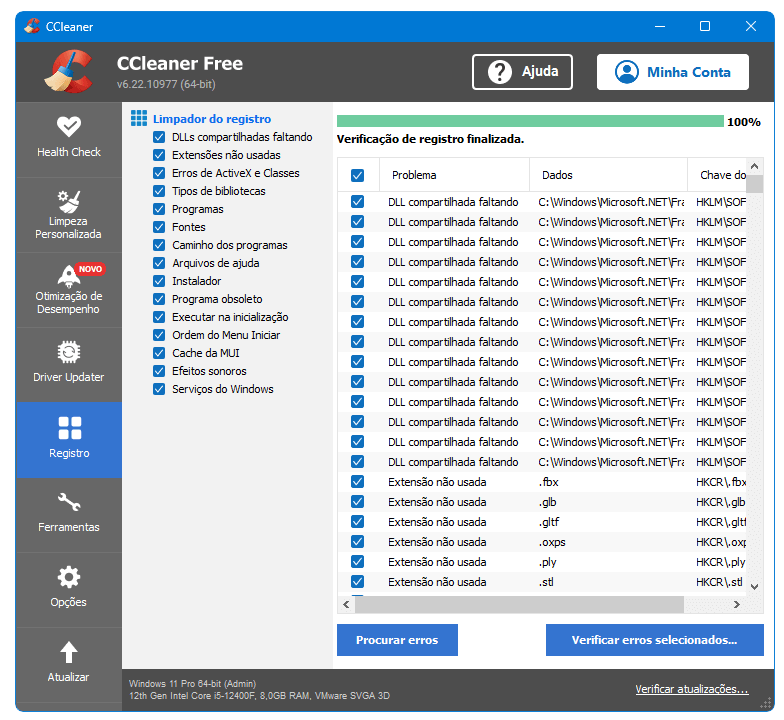784x720 pixels.
Task: Uncheck the Programas checkbox
Action: (x=159, y=209)
